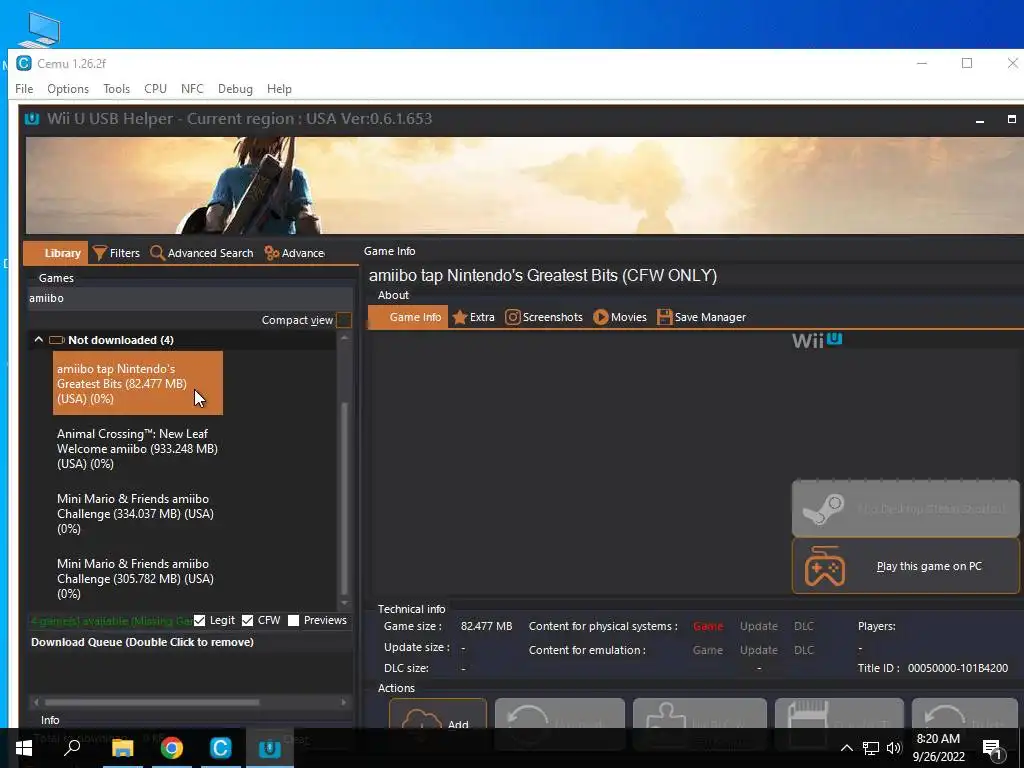Uncheck the CFW checkbox
Screen dimensions: 1024x768
tap(247, 620)
